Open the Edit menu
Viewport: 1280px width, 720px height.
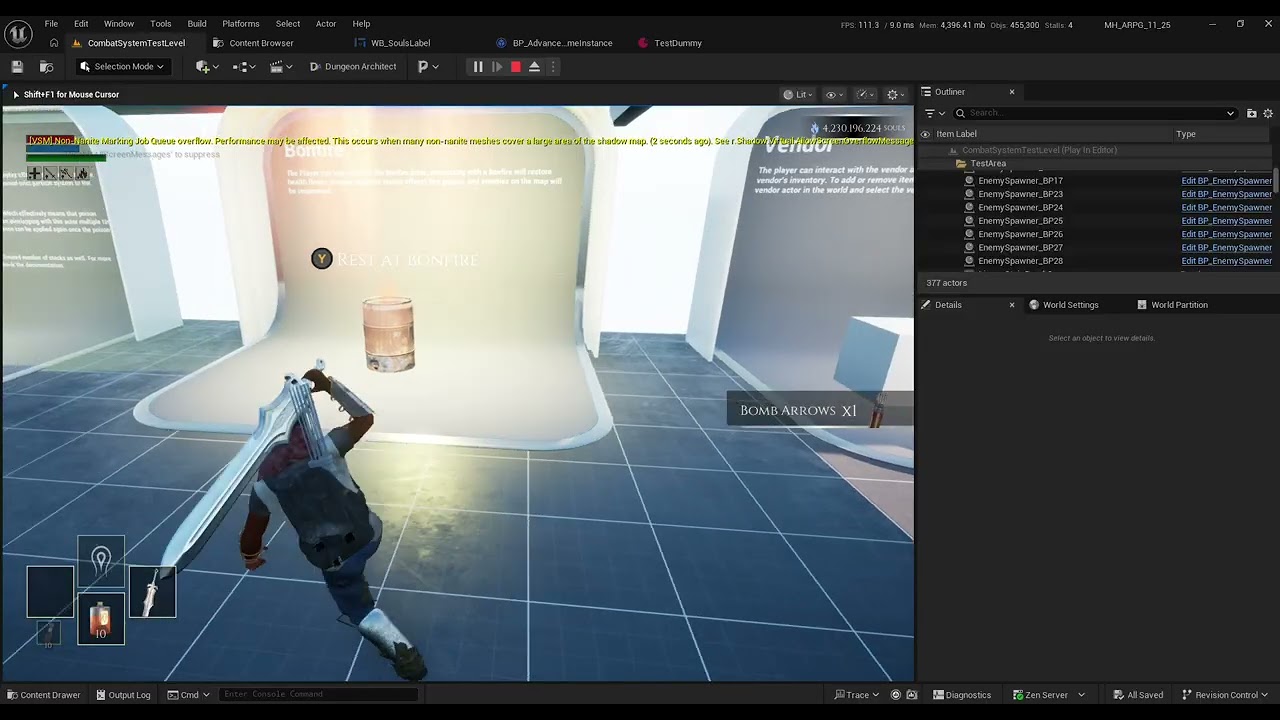click(81, 24)
